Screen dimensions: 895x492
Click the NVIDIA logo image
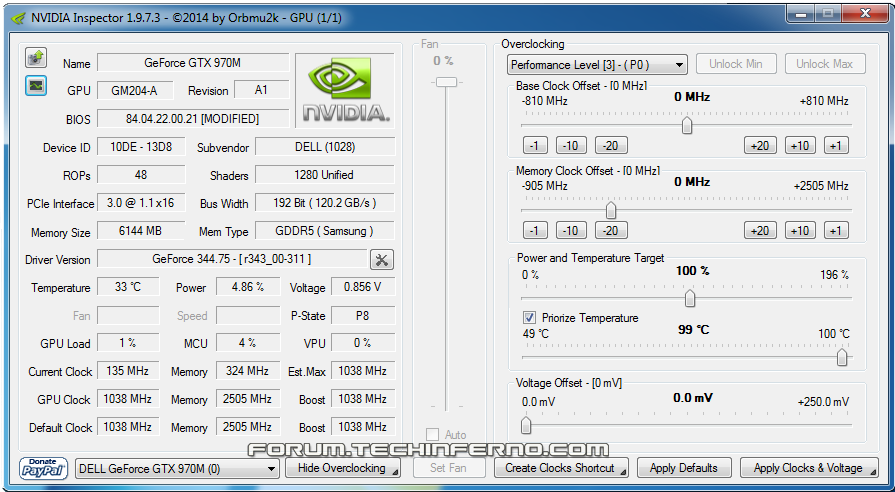click(345, 91)
